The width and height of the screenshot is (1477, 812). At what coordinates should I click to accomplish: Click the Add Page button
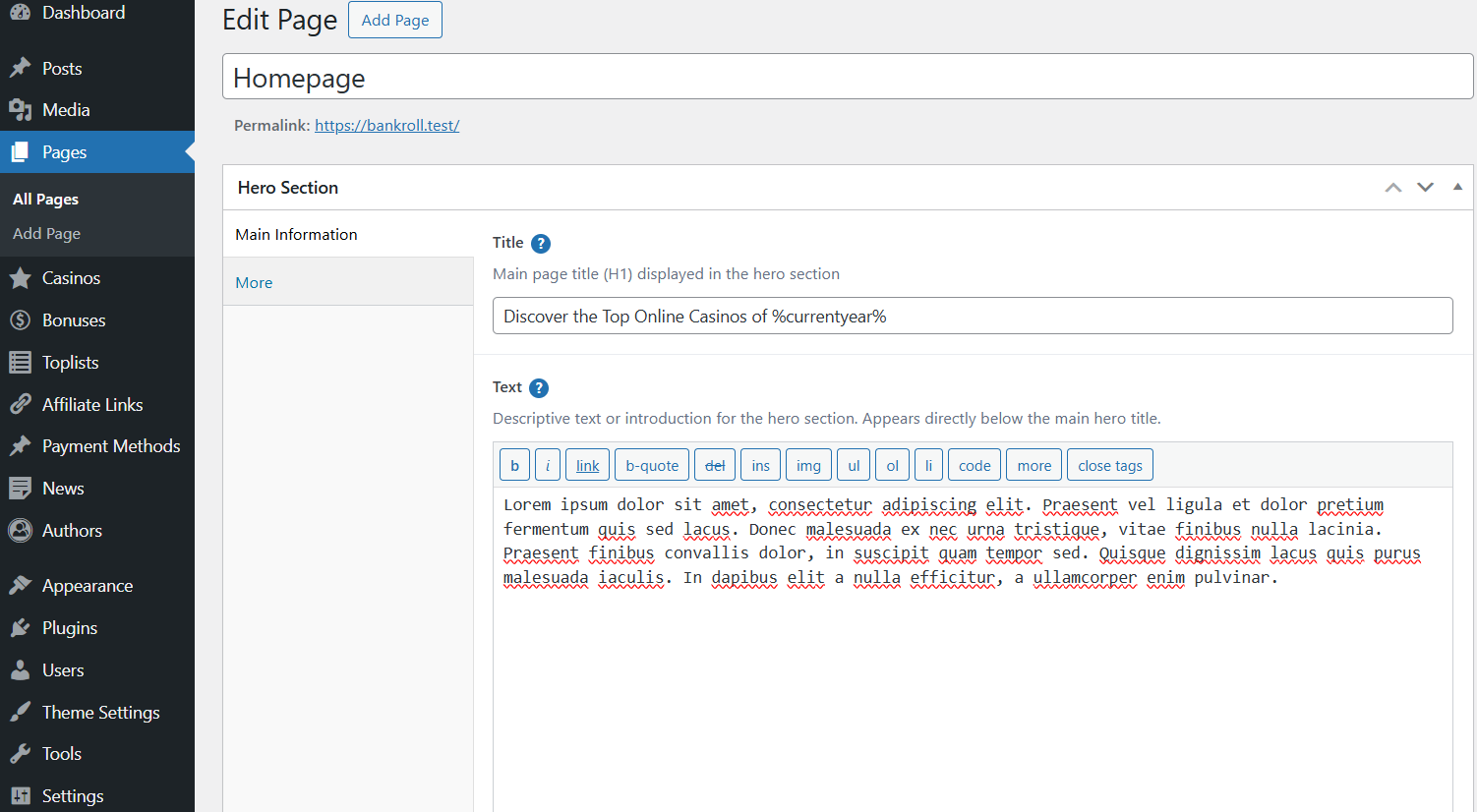click(394, 20)
